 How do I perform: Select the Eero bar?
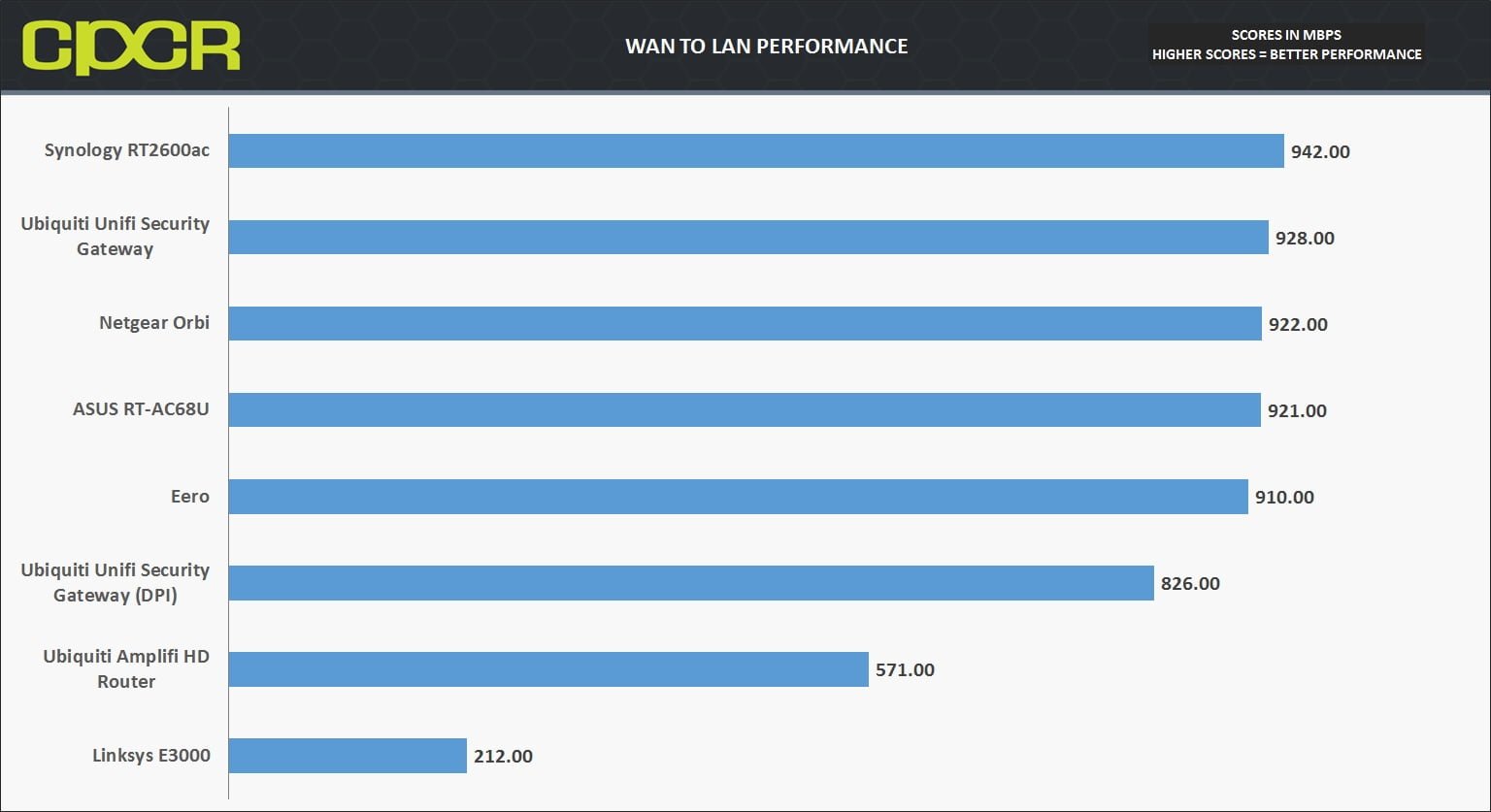point(739,496)
